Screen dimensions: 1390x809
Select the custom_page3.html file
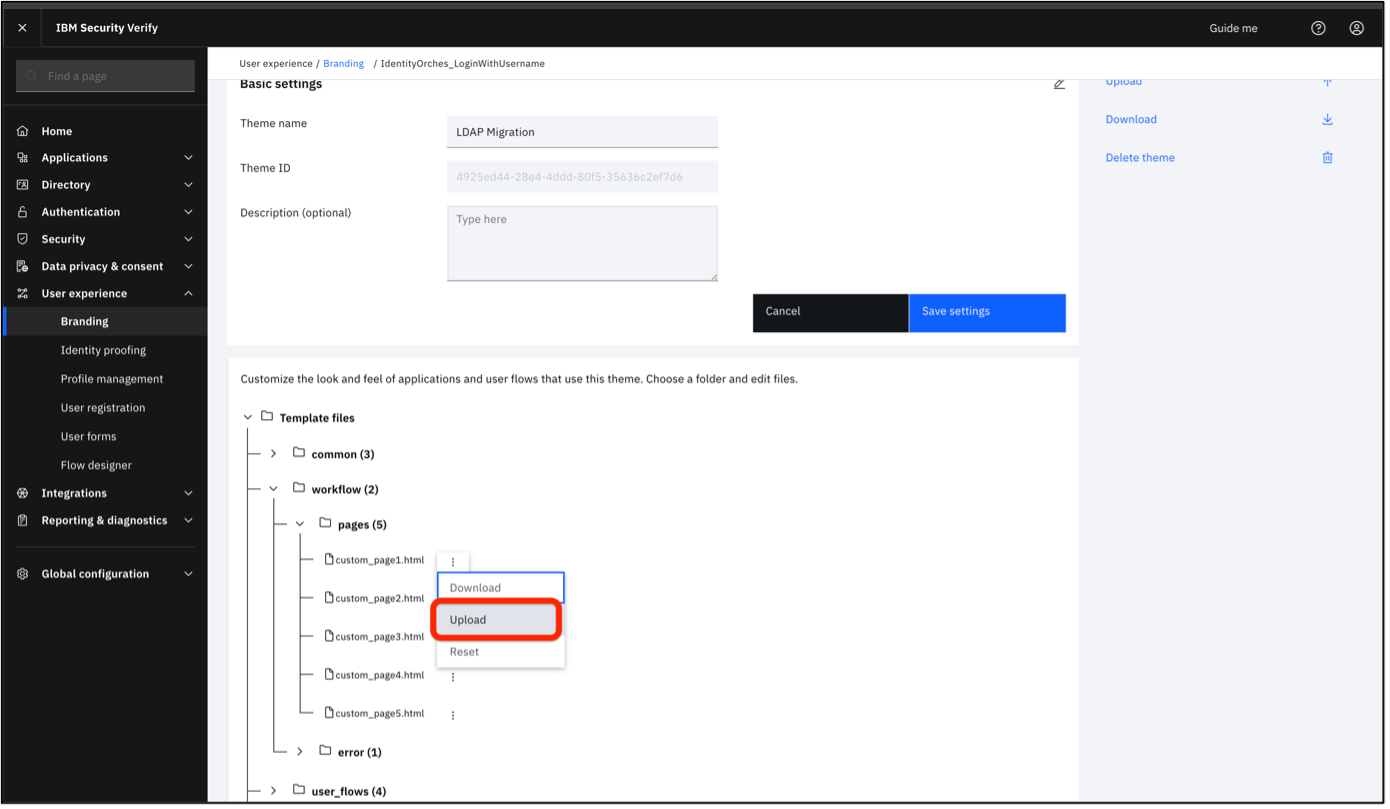coord(379,637)
